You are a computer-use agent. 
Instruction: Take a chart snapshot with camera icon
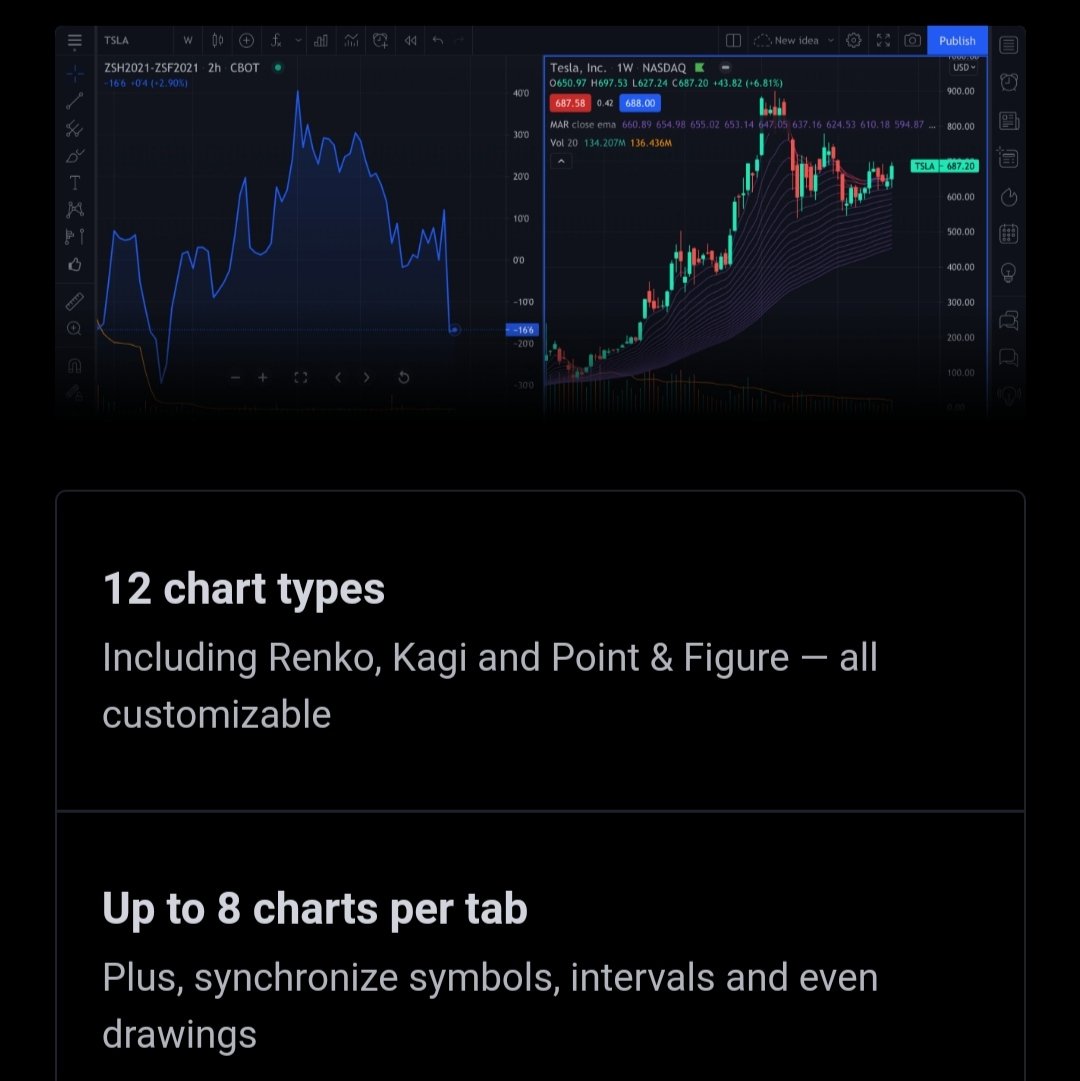pos(912,41)
